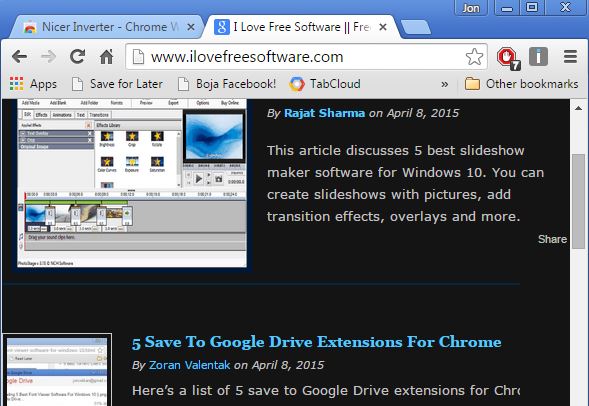589x406 pixels.
Task: Click the text "on April 8, 2015" under Rajat Sharma
Action: tap(414, 113)
